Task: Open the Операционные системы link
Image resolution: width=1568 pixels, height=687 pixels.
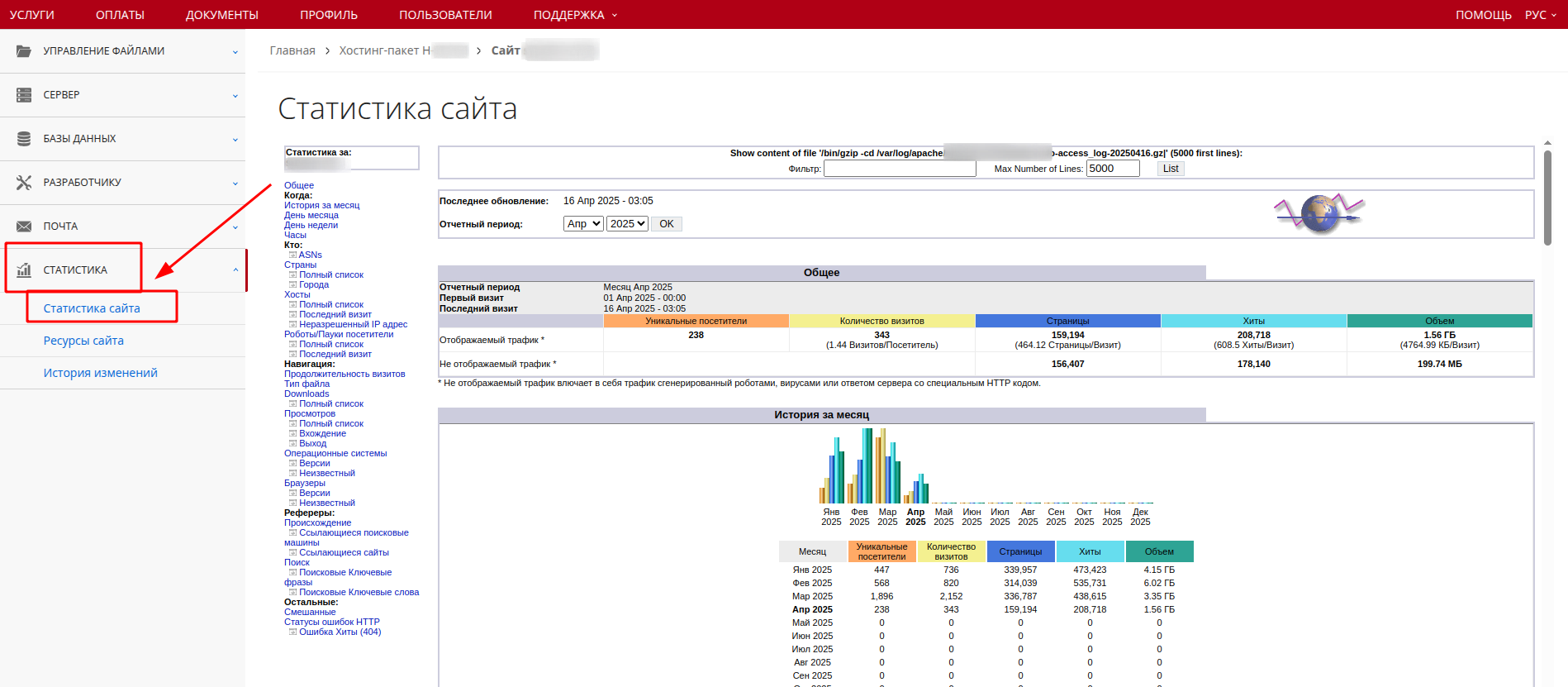Action: [335, 453]
